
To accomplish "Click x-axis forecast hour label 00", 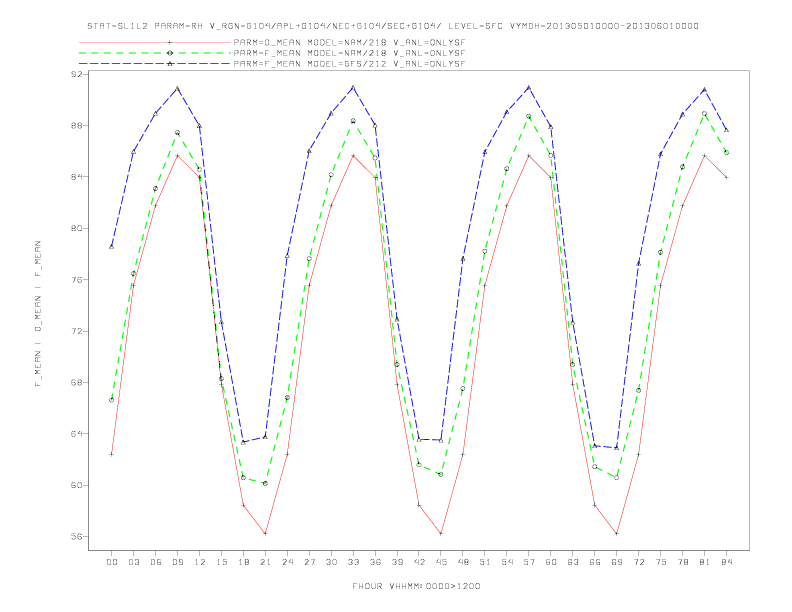I will [112, 562].
